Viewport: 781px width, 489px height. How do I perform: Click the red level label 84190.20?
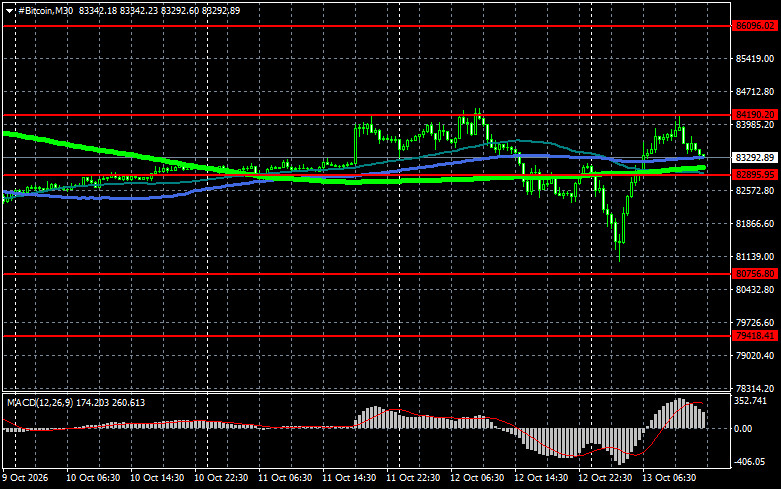coord(755,115)
